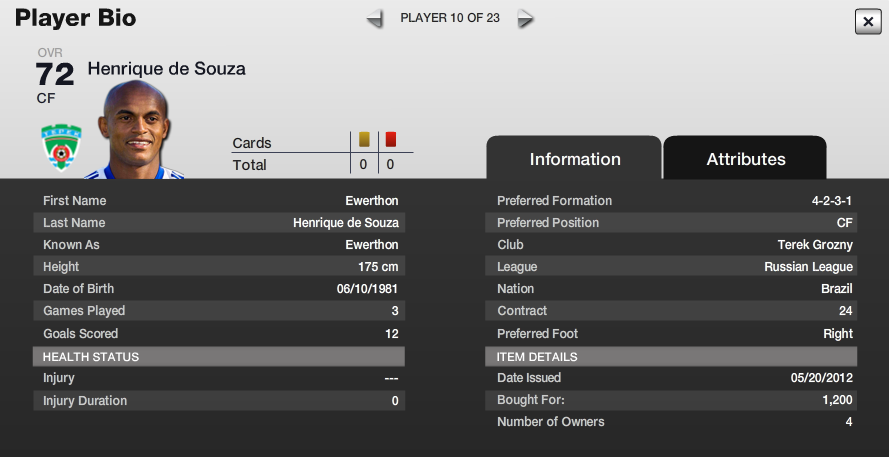Click the yellow card icon
Screen dimensions: 889x457
pyautogui.click(x=364, y=139)
